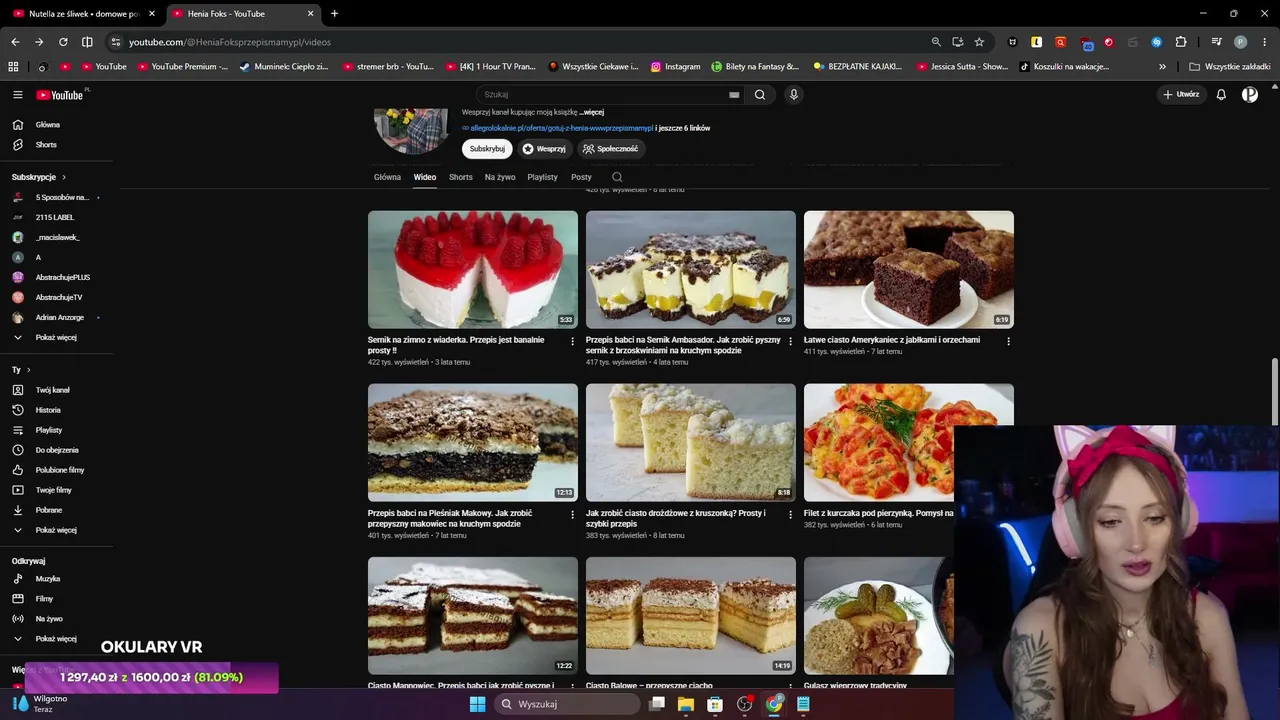Click the page's vertical scrollbar thumb
This screenshot has width=1280, height=720.
[x=1275, y=392]
